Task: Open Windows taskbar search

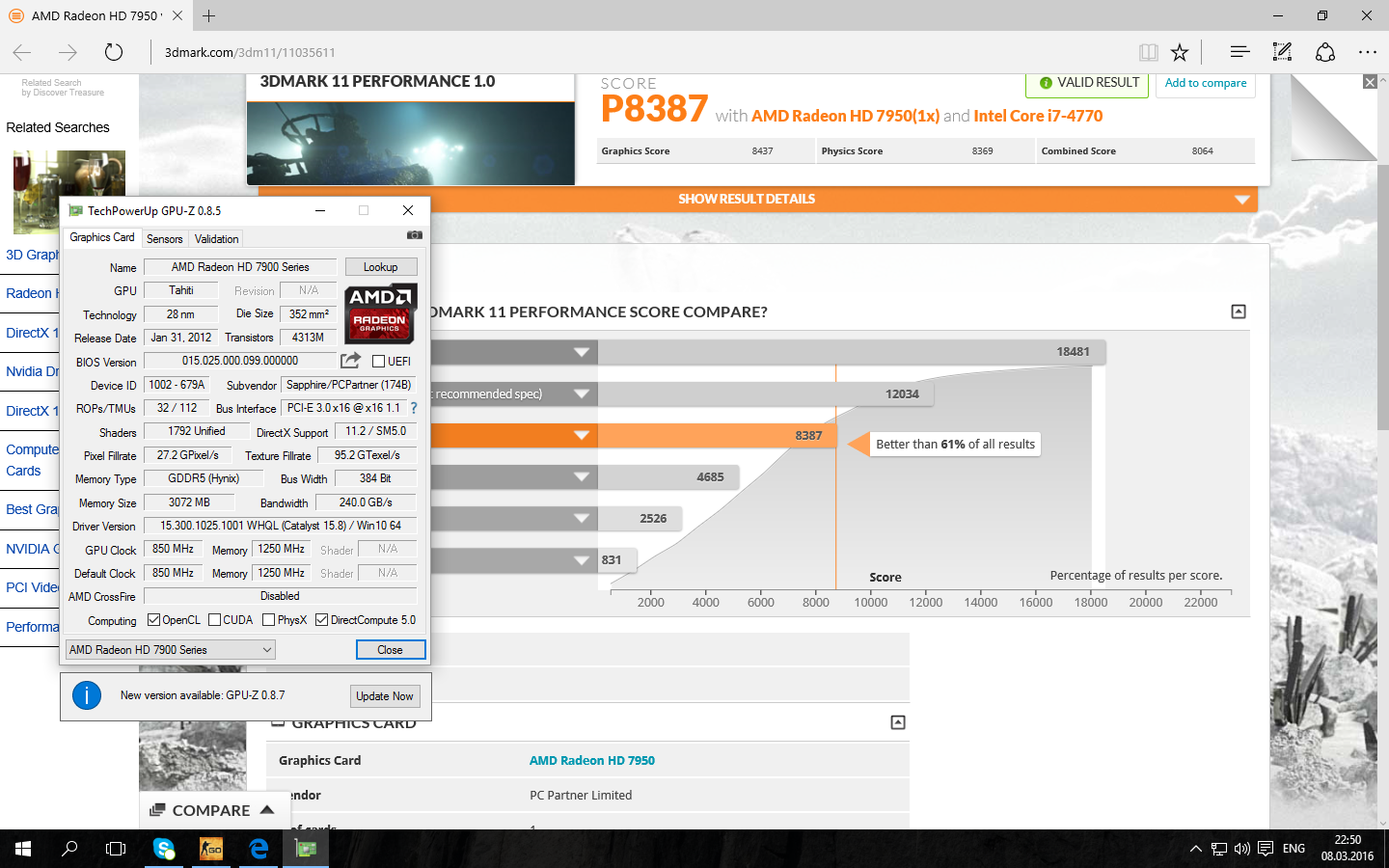Action: [69, 849]
